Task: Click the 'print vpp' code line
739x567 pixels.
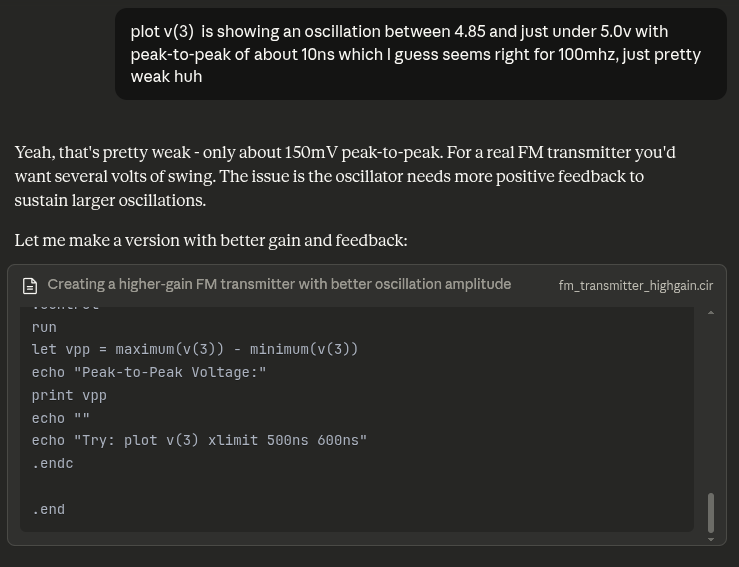Action: (69, 395)
